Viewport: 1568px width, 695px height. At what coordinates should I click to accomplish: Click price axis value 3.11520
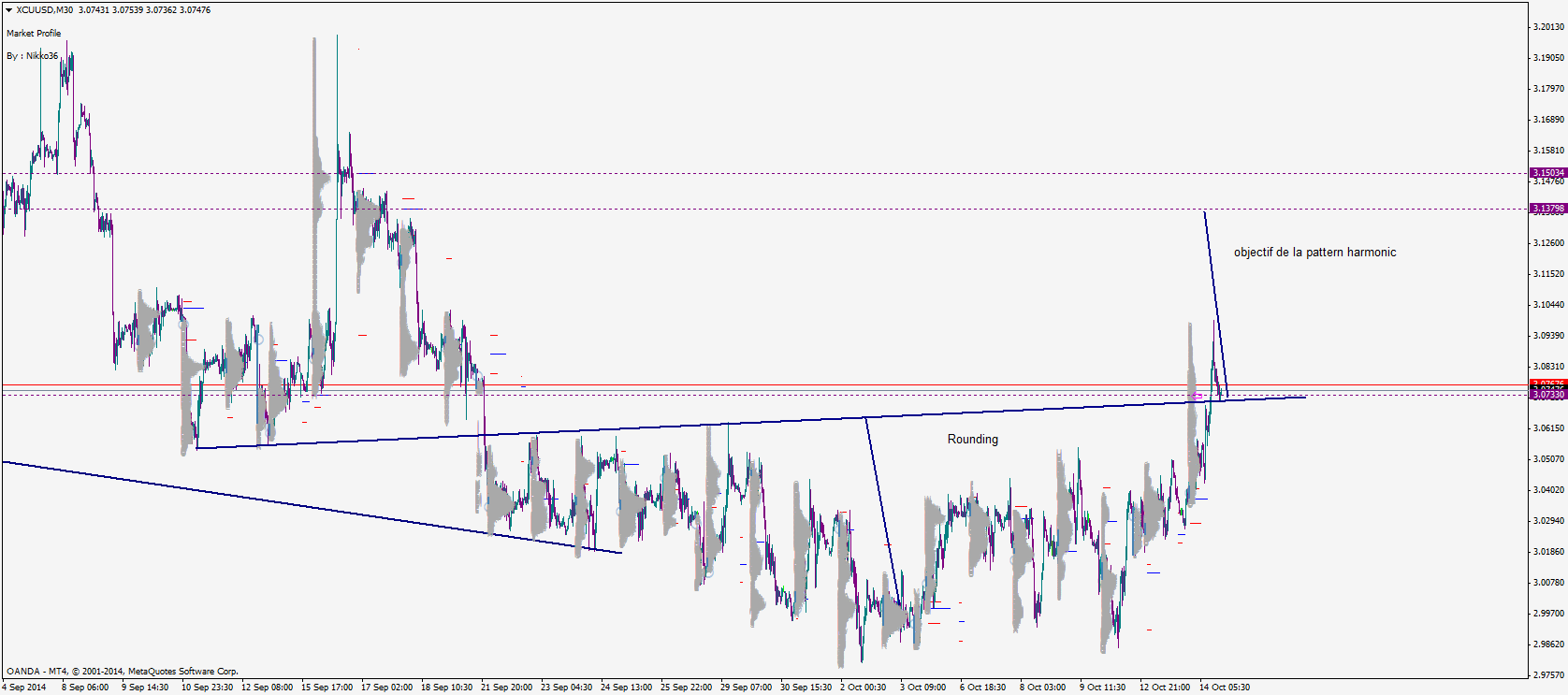[1548, 274]
